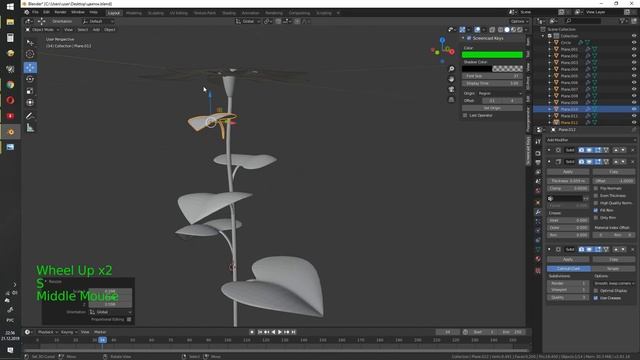The width and height of the screenshot is (640, 360).
Task: Open the Origin Region dropdown
Action: (x=500, y=93)
